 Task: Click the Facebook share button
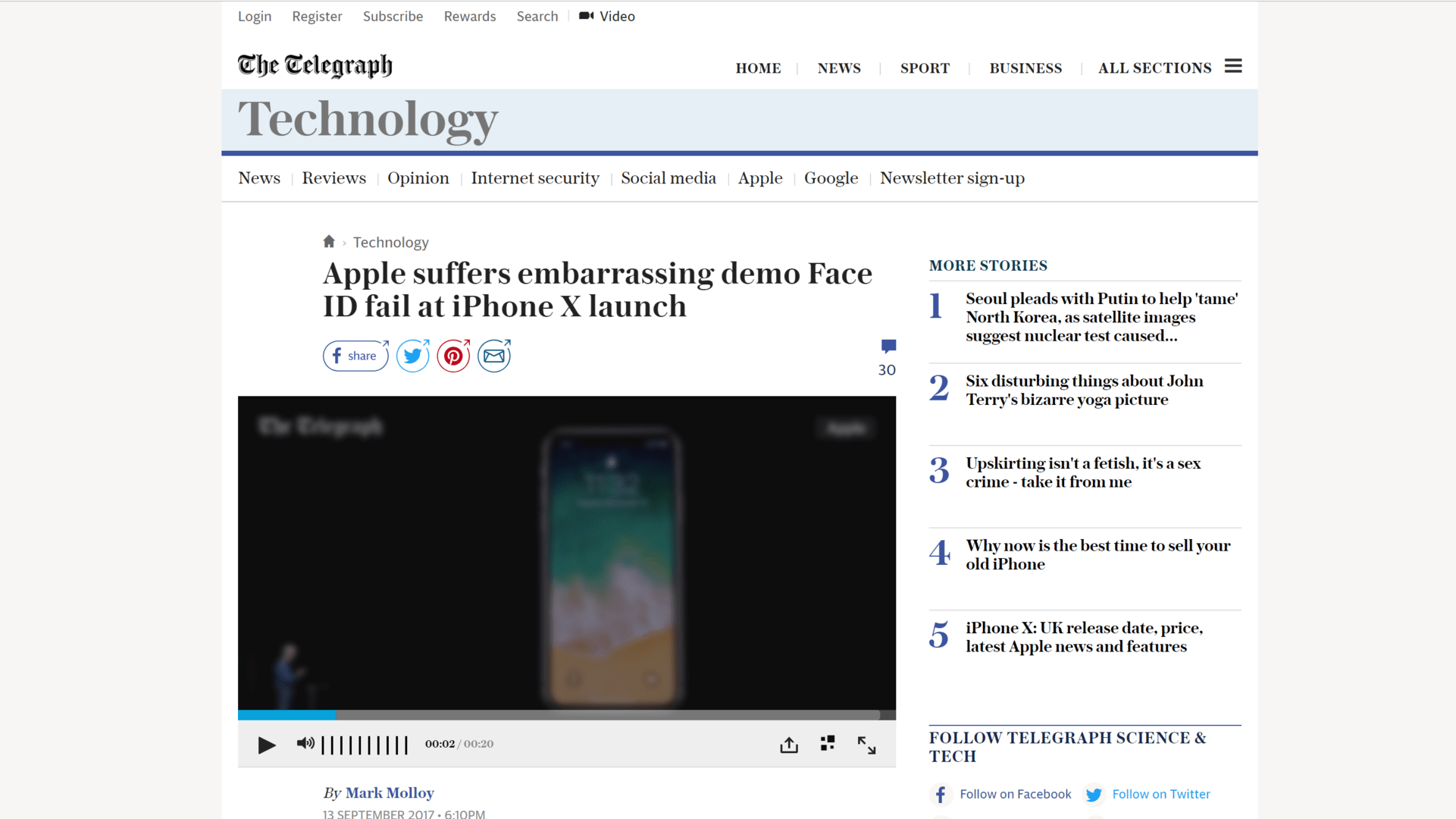tap(355, 356)
